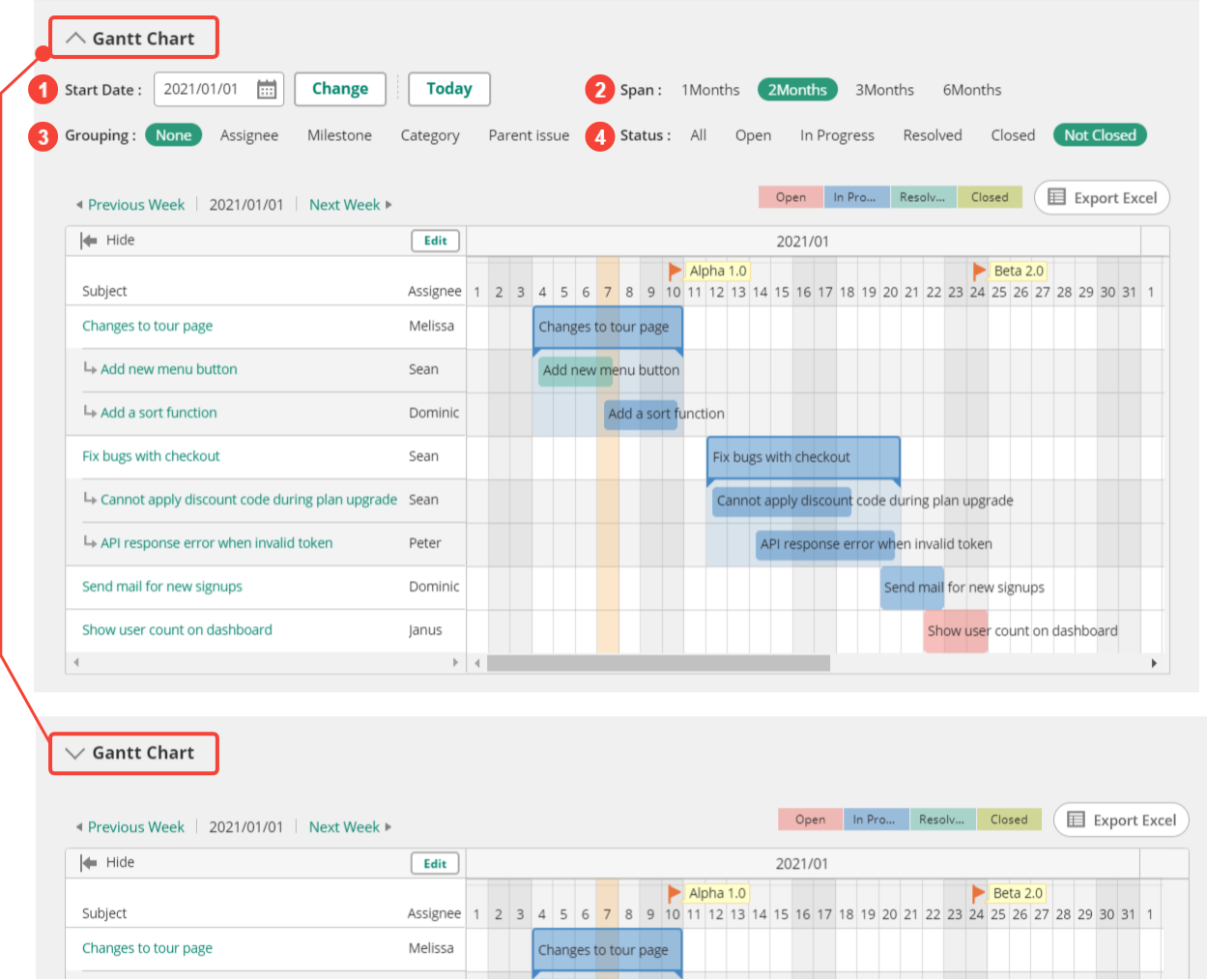
Task: Click the Closed legend swatch in lower chart
Action: tap(1009, 820)
